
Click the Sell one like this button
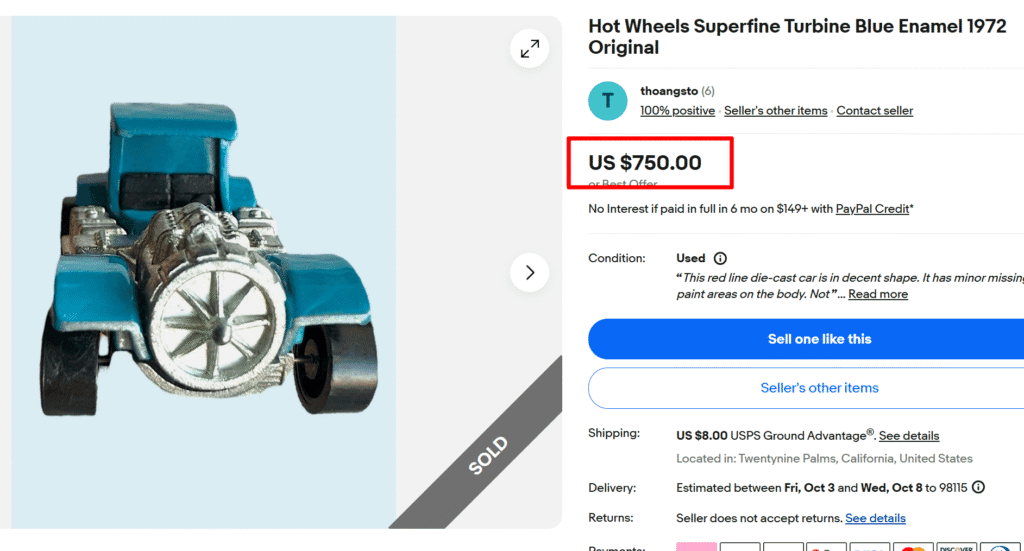(x=819, y=339)
